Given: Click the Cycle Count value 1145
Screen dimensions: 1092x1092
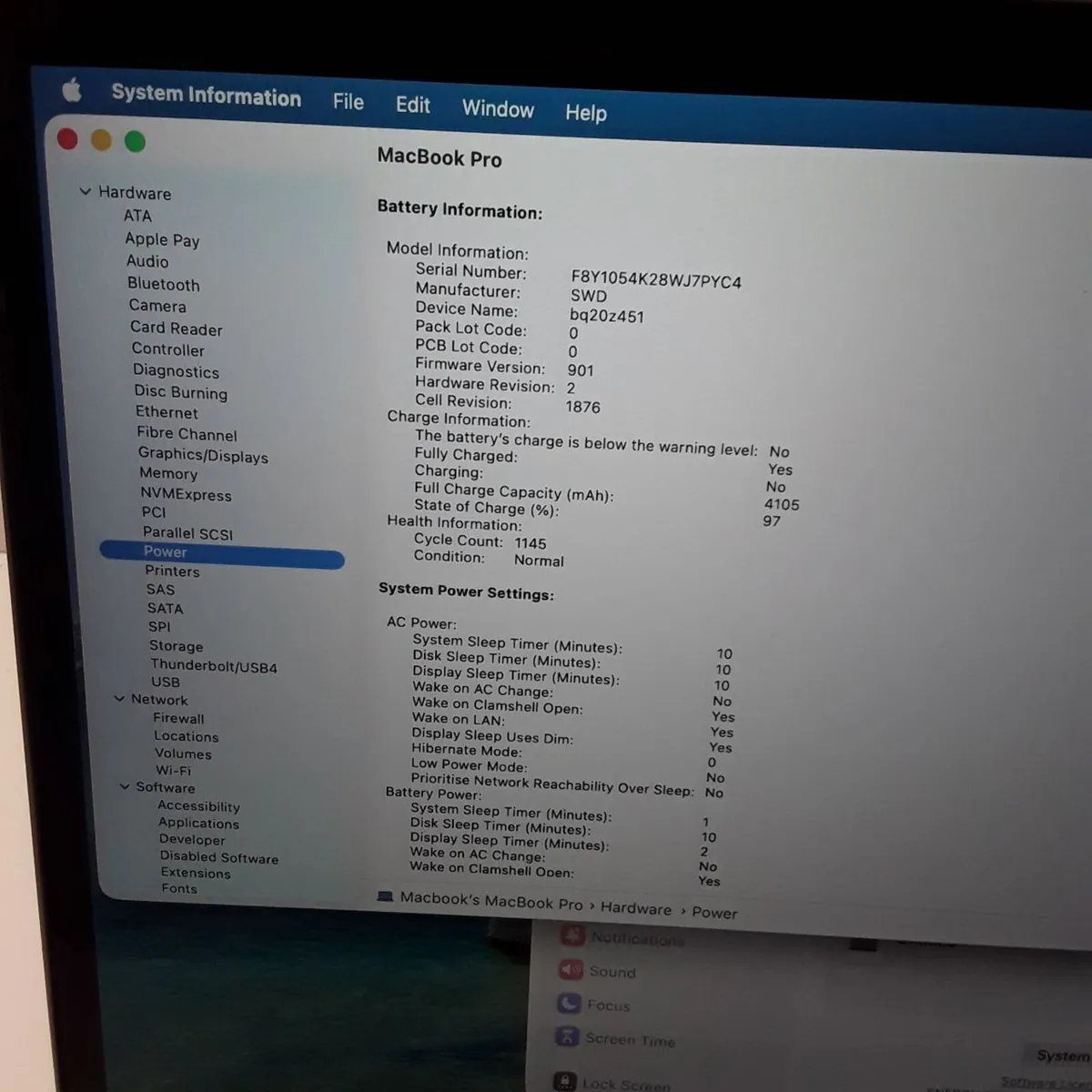Looking at the screenshot, I should pos(531,543).
